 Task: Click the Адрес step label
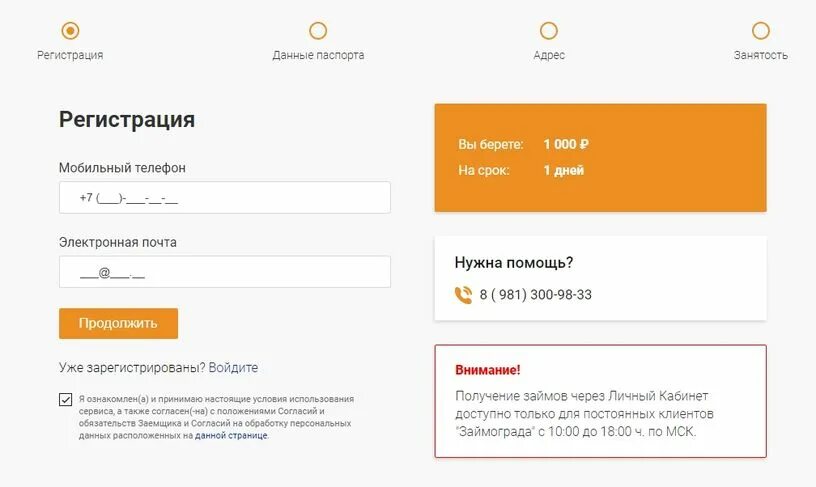coord(549,55)
